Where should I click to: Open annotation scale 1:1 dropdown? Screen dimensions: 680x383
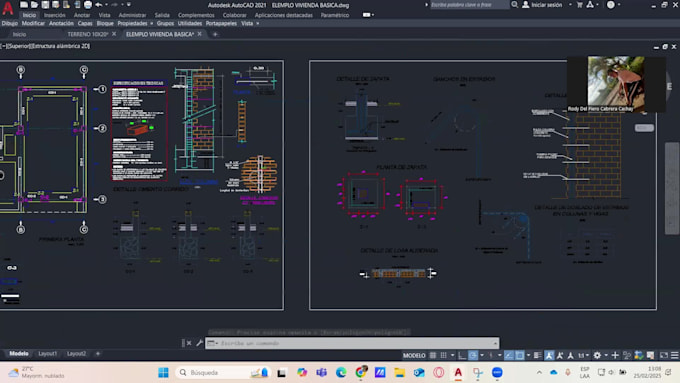pos(584,355)
